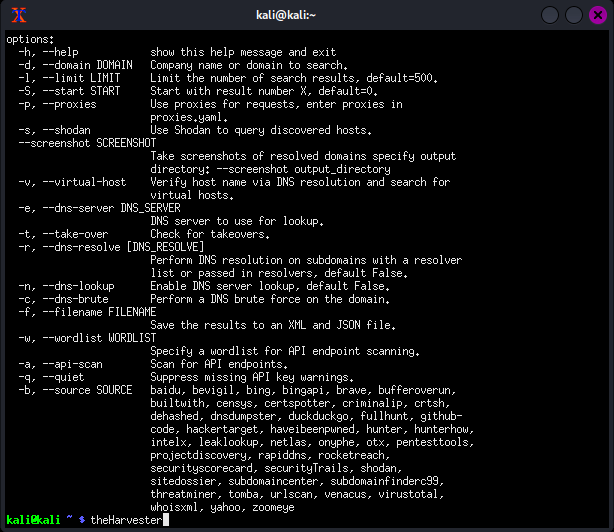Screen dimensions: 614x532
Task: Click the text cursor after theHarvester
Action: click(x=165, y=520)
